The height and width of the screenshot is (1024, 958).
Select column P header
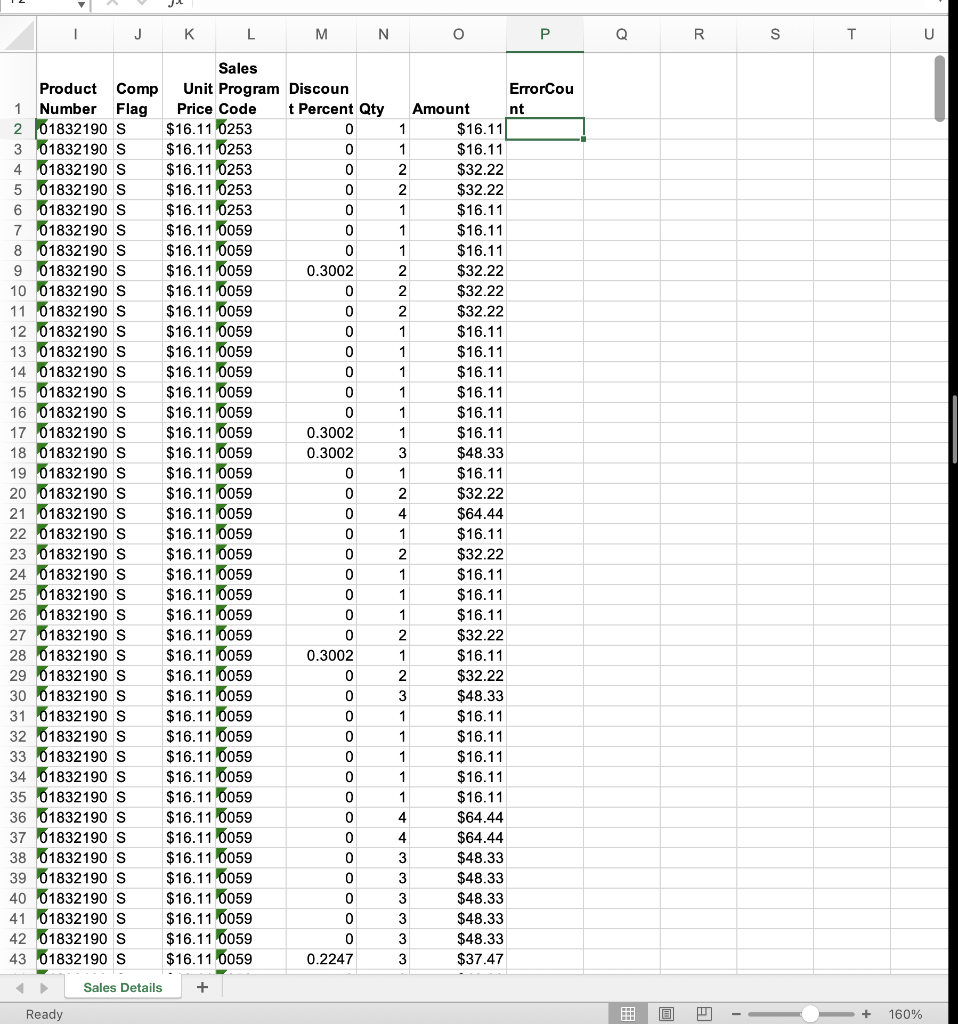click(x=544, y=34)
